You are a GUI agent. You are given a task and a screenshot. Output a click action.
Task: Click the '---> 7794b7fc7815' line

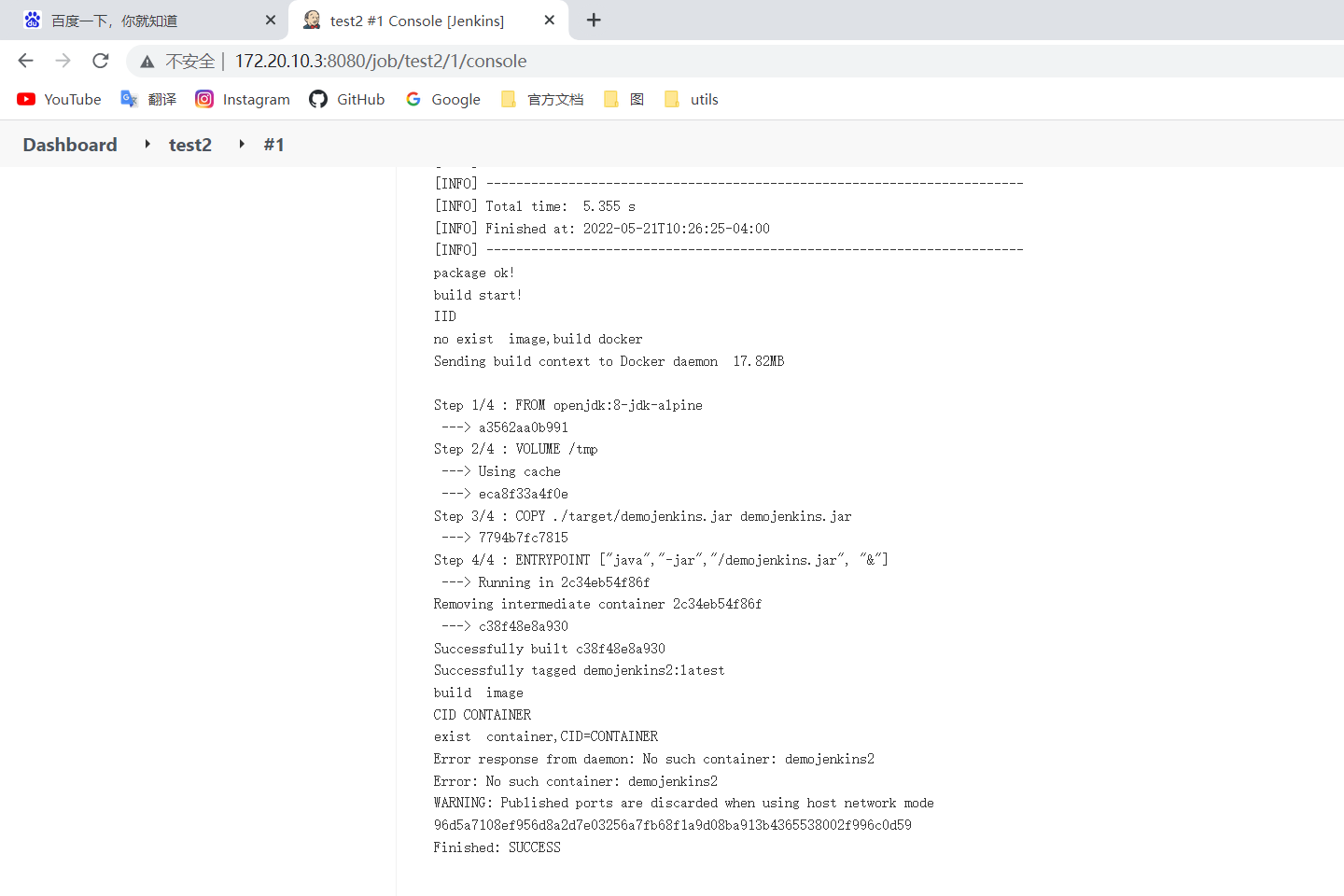505,538
